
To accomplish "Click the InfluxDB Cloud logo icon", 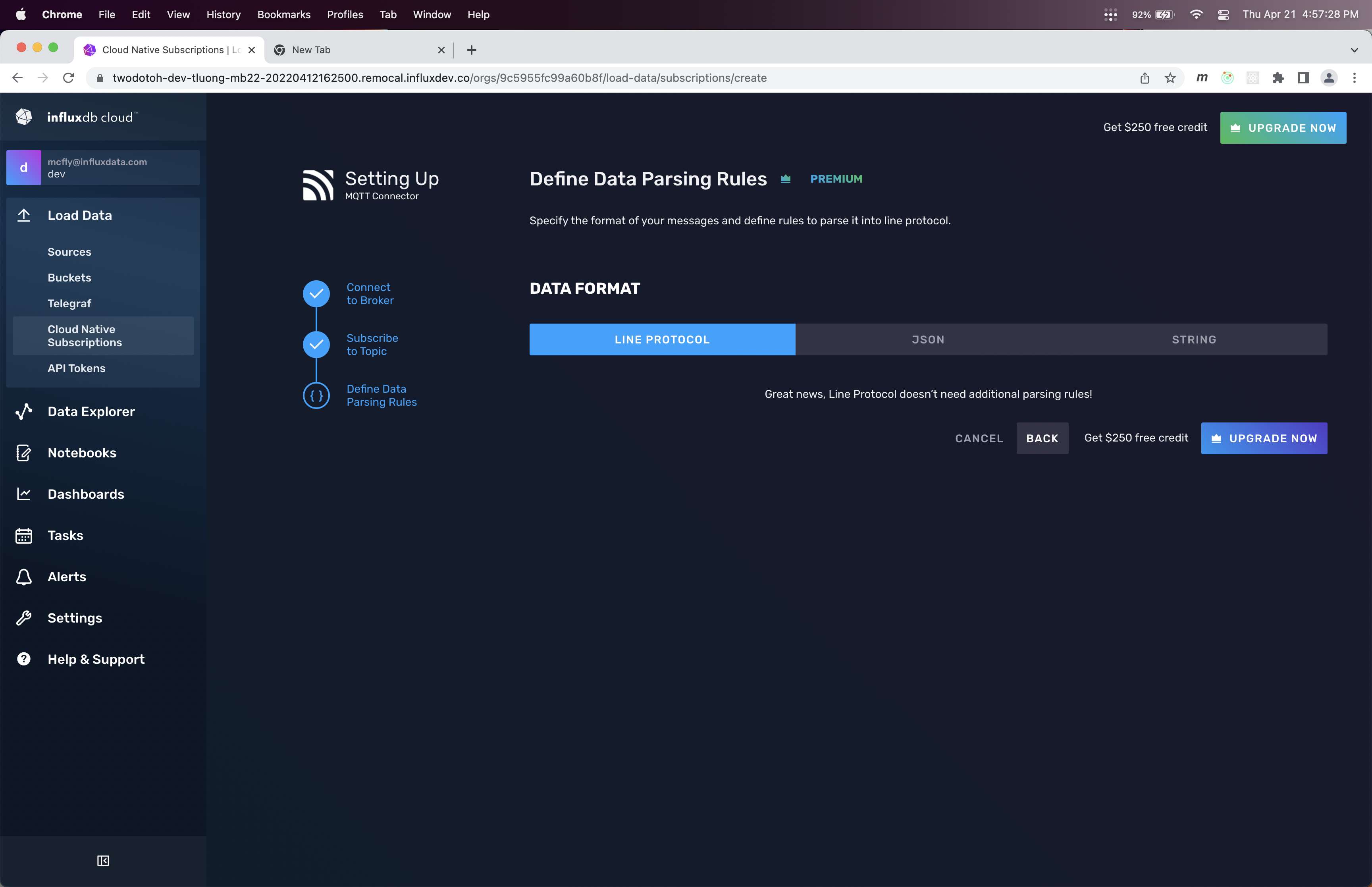I will click(23, 117).
